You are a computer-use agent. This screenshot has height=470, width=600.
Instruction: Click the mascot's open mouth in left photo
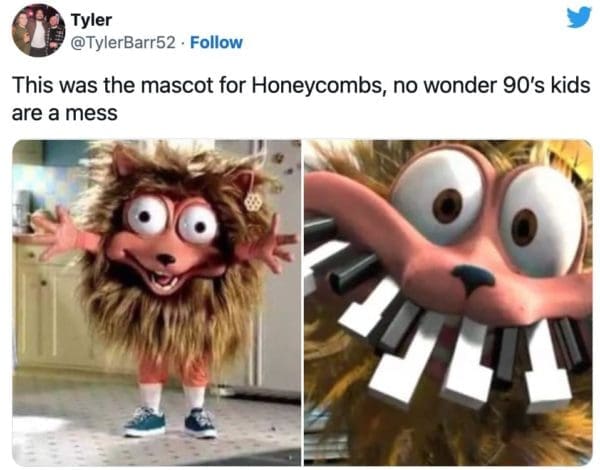pyautogui.click(x=165, y=280)
